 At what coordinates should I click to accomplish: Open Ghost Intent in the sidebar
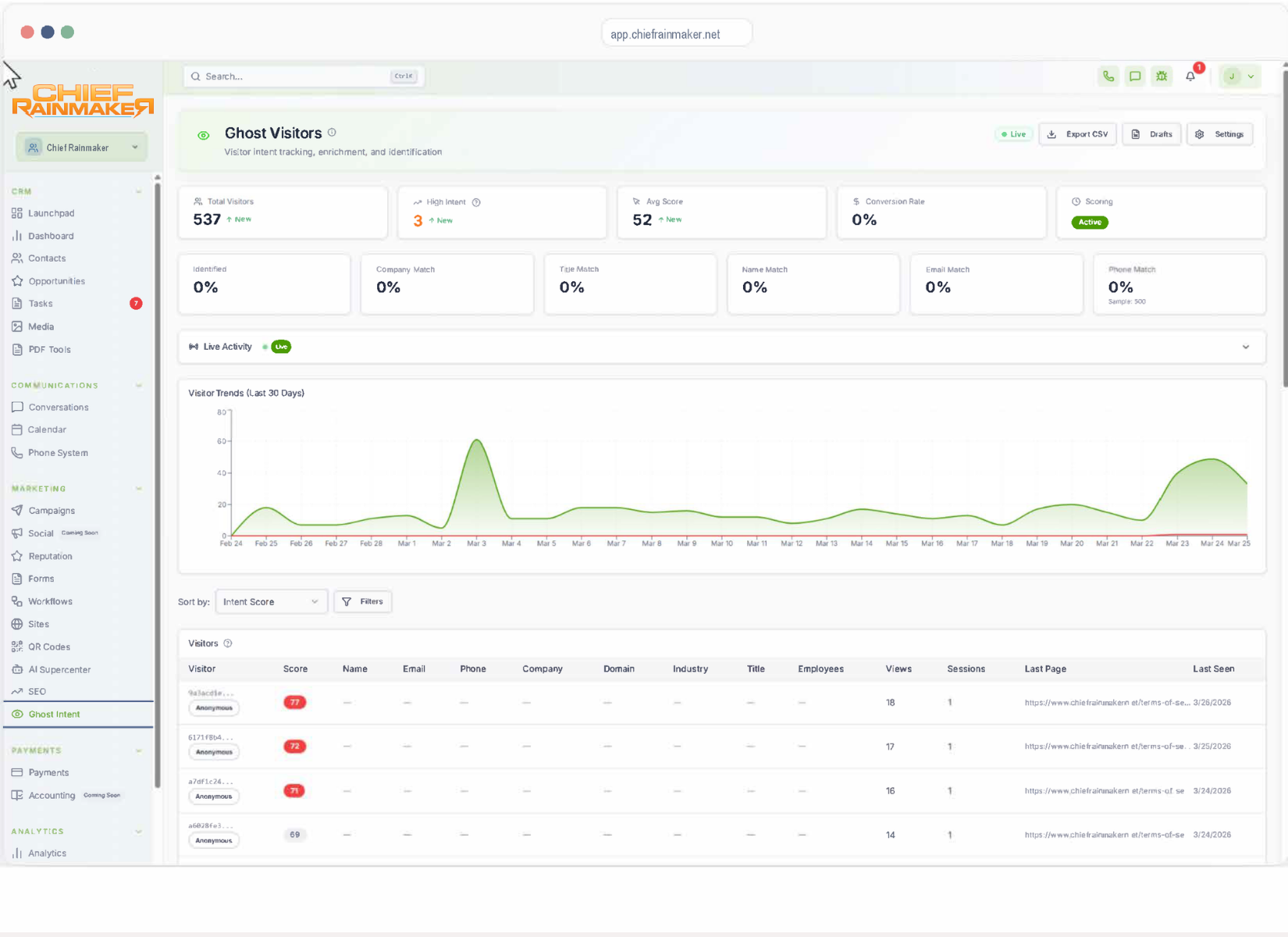(x=78, y=714)
